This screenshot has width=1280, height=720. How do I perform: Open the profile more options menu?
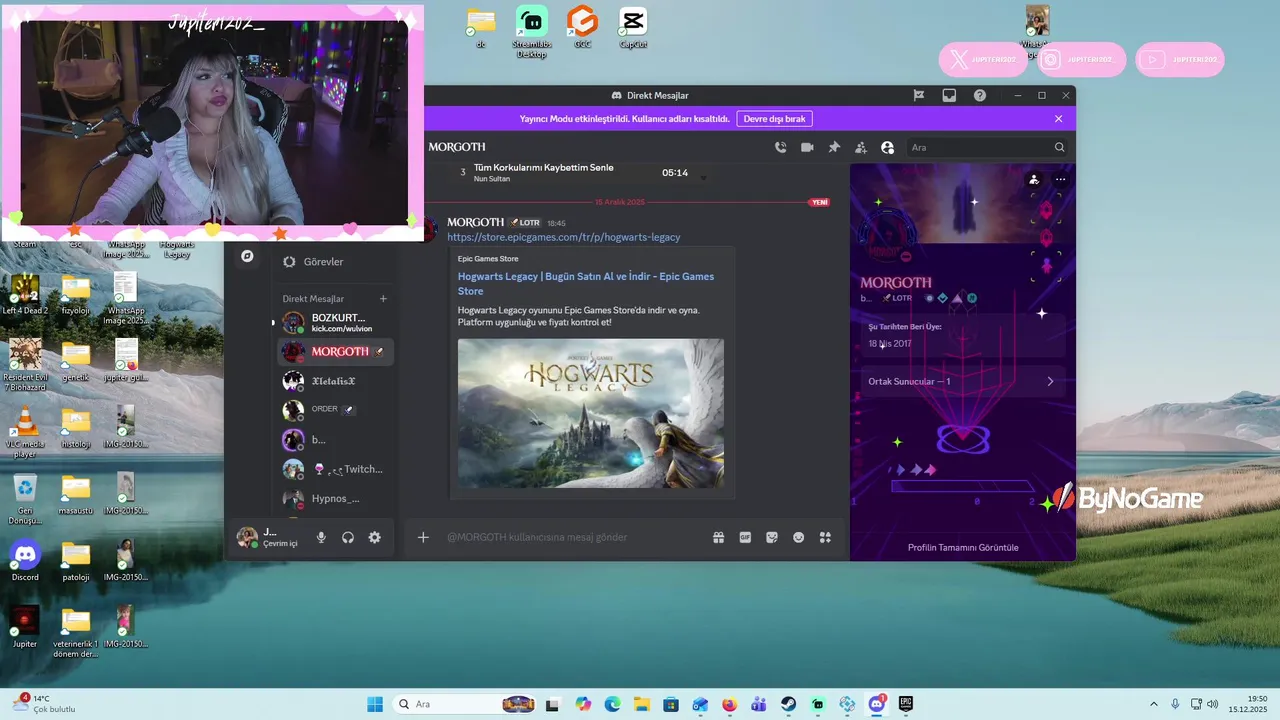(x=1060, y=180)
